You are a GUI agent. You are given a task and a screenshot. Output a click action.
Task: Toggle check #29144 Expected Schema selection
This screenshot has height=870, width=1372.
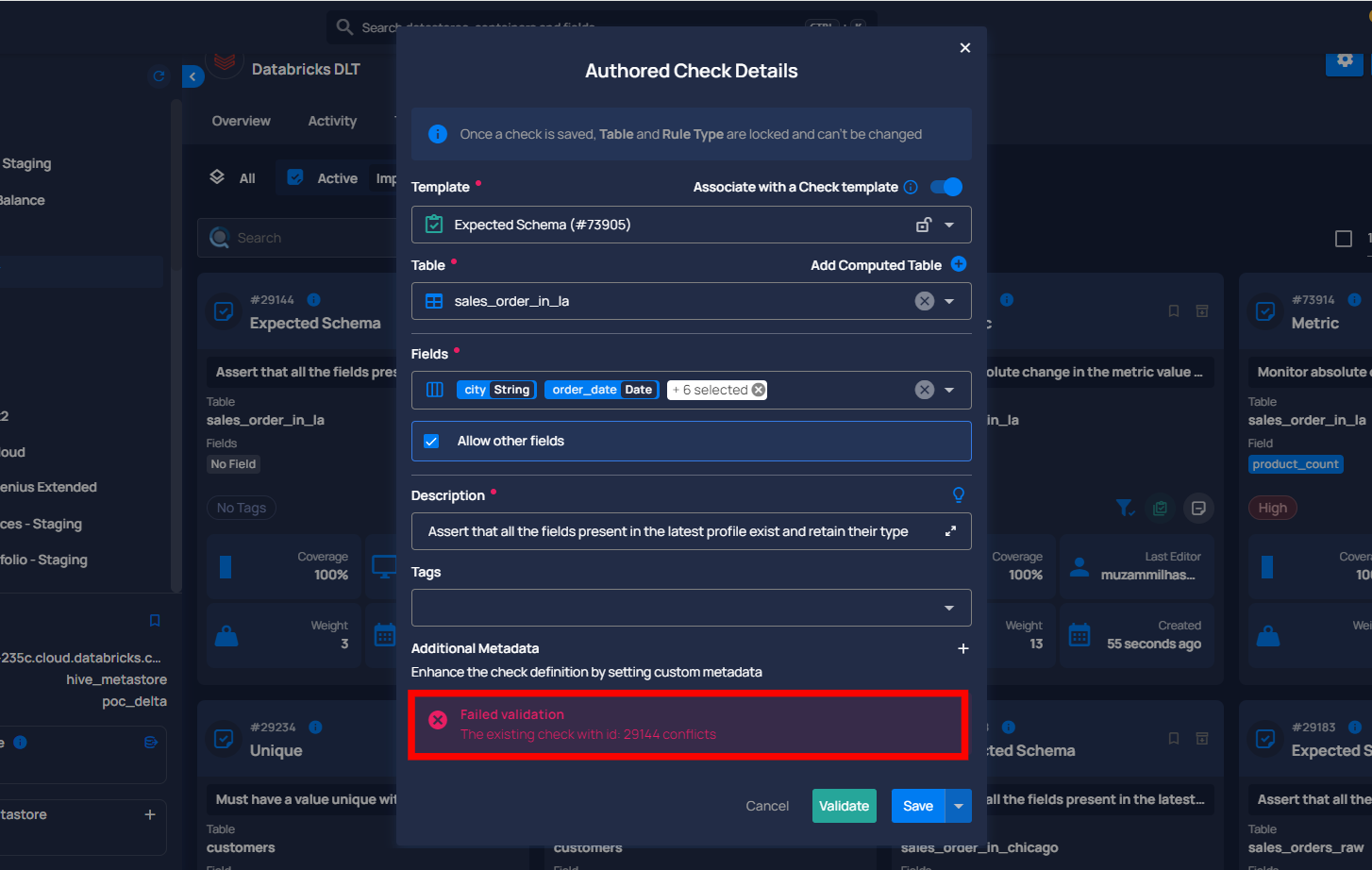click(x=224, y=311)
